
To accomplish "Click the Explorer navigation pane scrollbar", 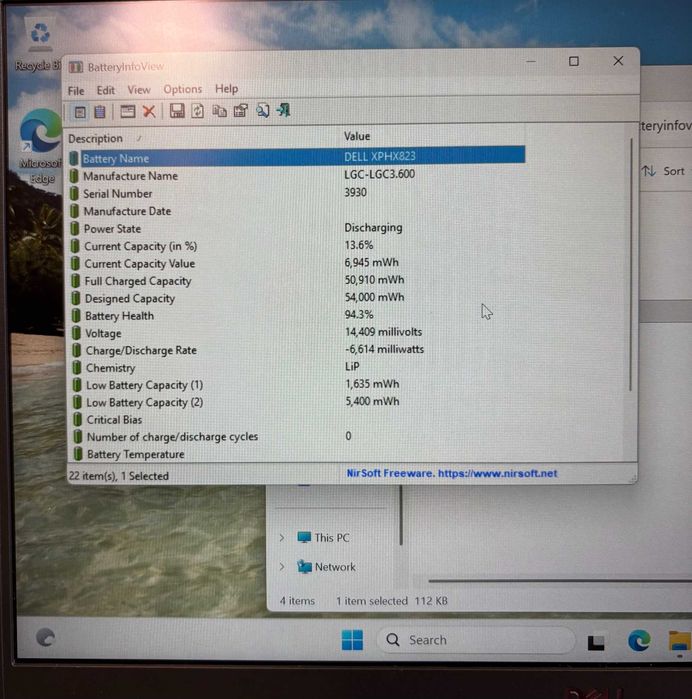I will pyautogui.click(x=401, y=515).
